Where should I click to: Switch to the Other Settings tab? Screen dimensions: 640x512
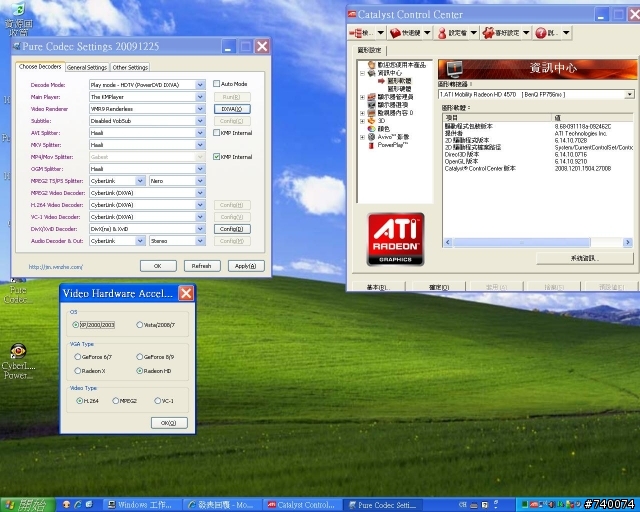(130, 67)
